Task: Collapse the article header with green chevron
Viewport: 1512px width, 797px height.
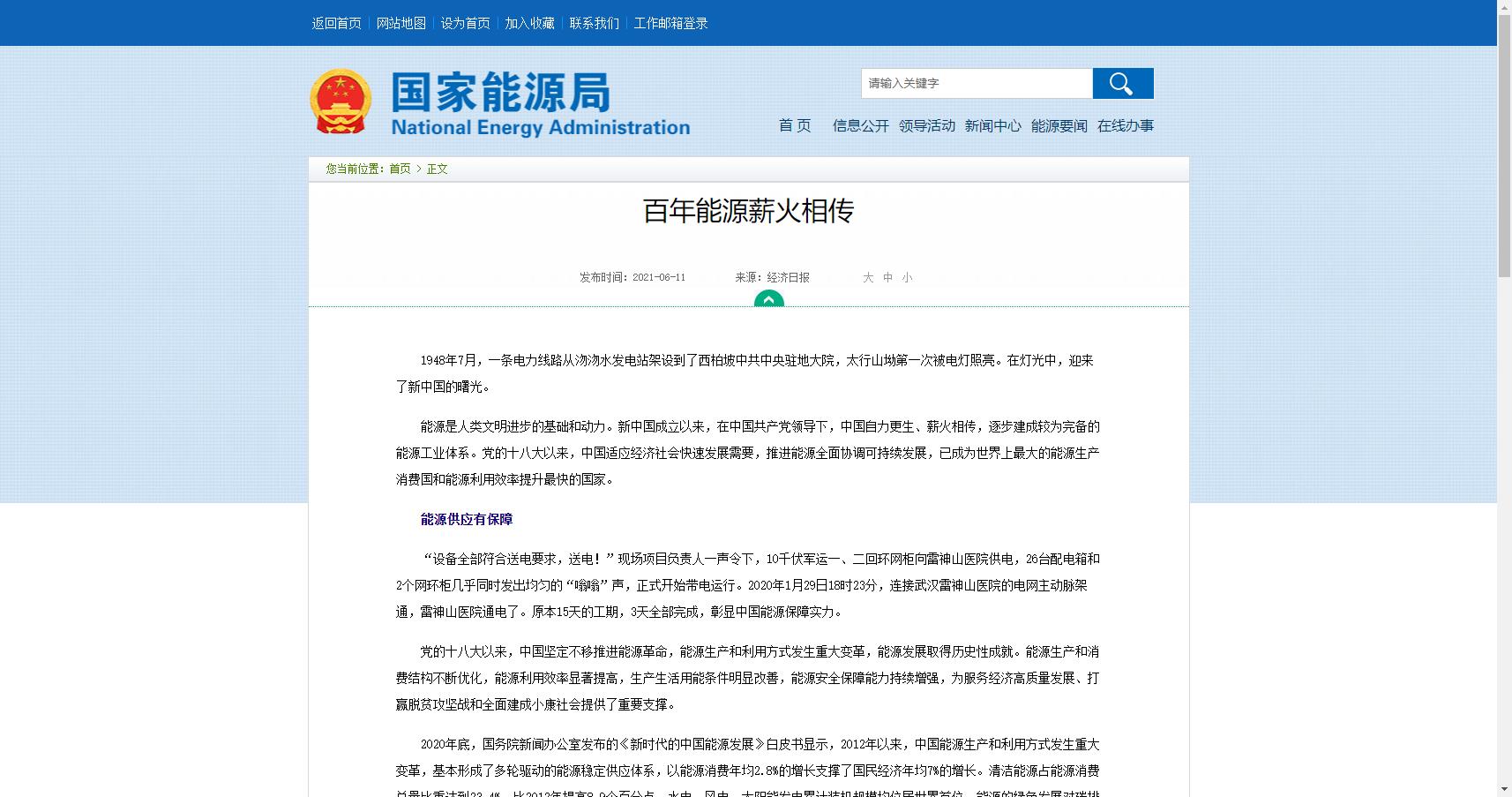Action: point(768,299)
